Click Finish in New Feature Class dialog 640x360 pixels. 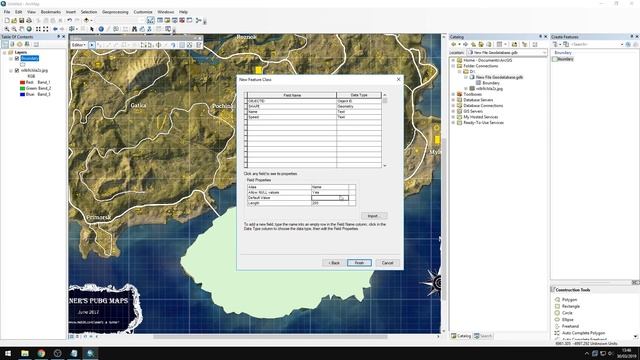tap(359, 262)
